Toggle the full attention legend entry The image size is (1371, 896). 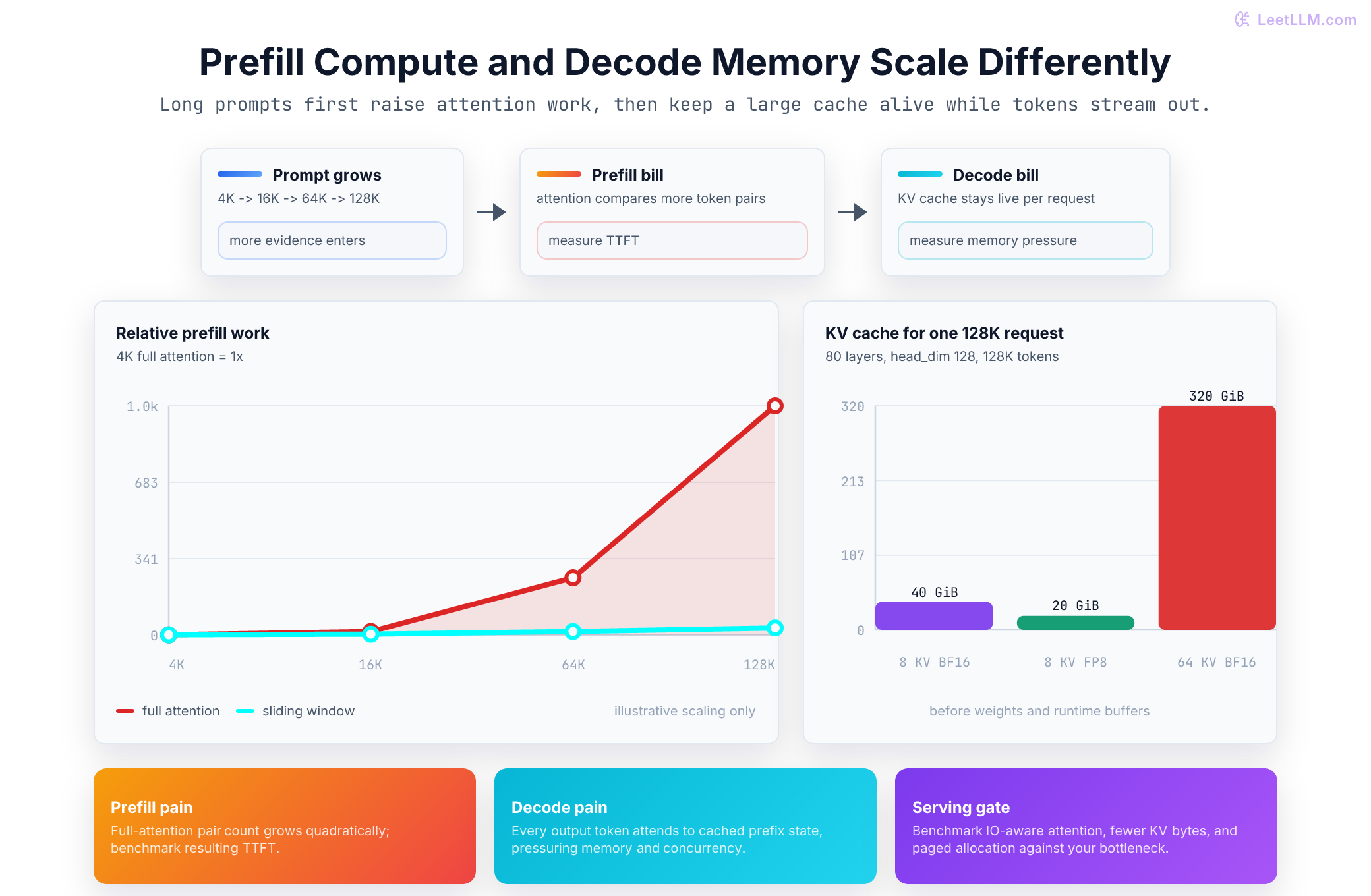point(168,711)
